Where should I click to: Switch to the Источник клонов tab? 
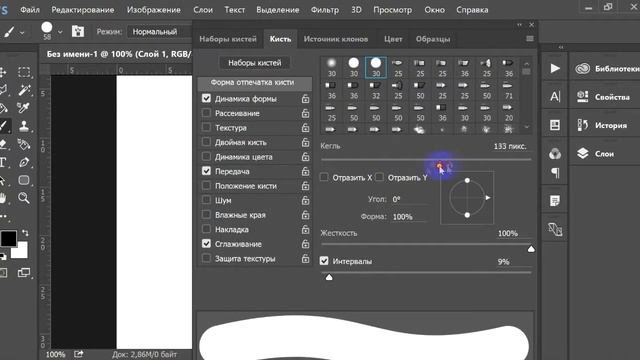[x=336, y=39]
